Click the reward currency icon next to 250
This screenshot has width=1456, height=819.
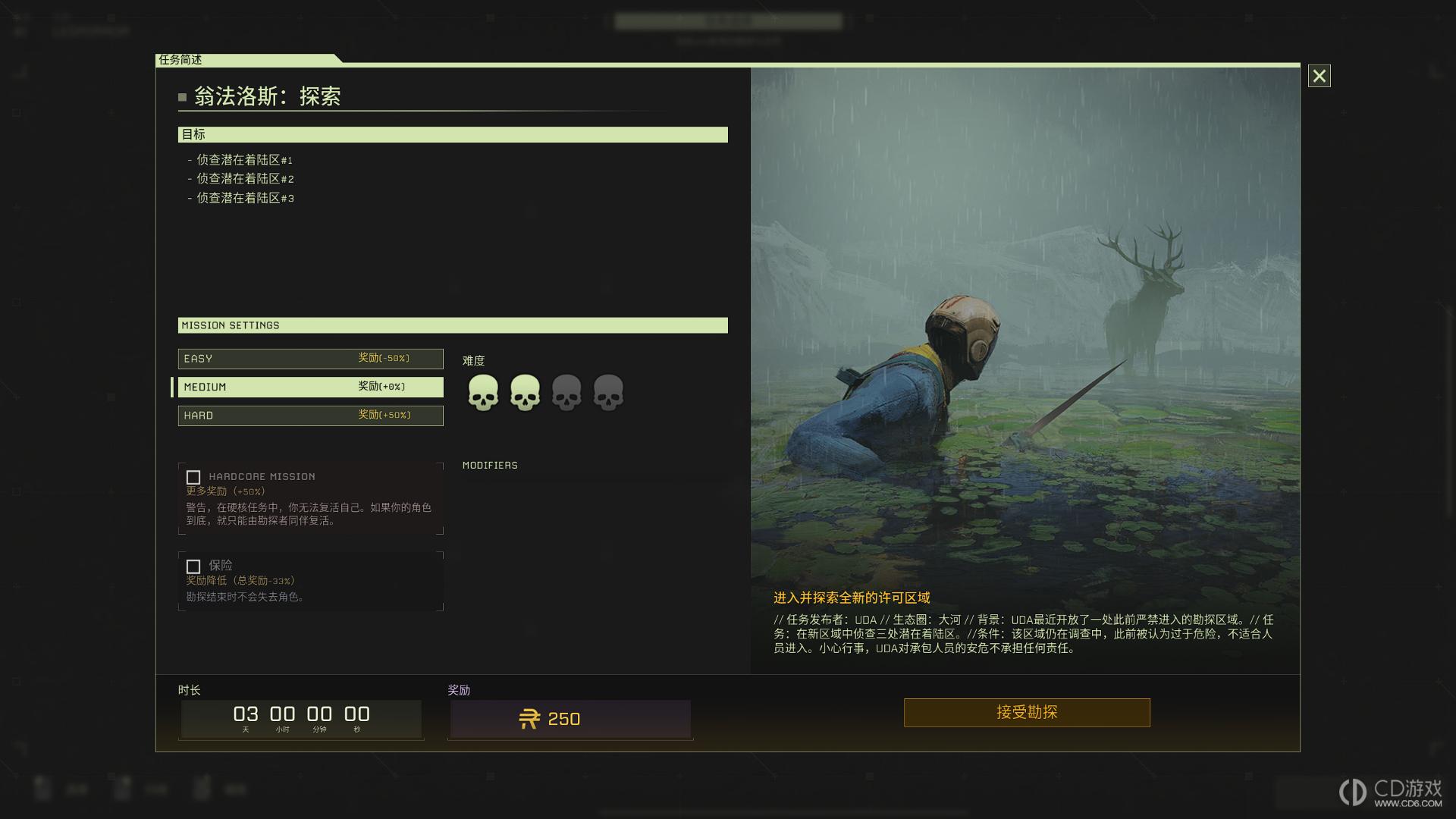(x=529, y=719)
